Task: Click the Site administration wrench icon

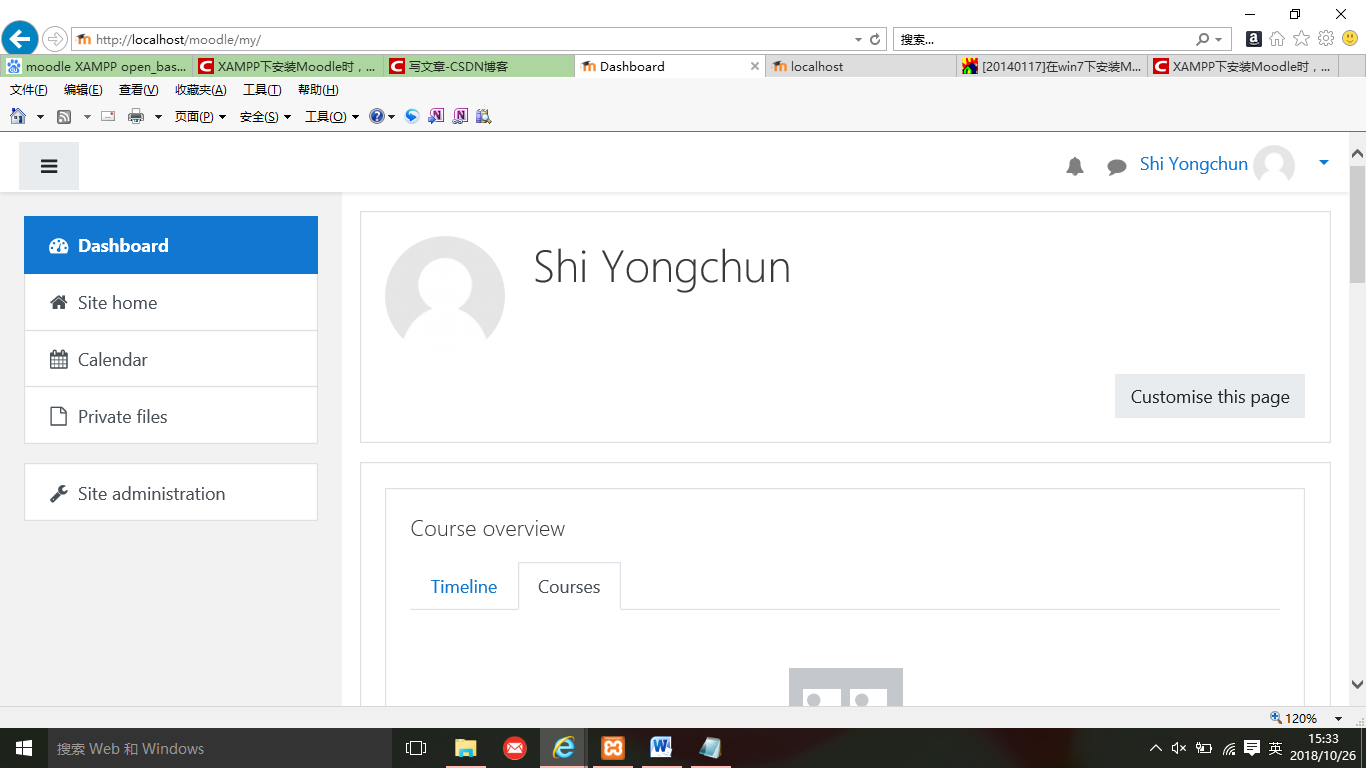Action: [58, 492]
